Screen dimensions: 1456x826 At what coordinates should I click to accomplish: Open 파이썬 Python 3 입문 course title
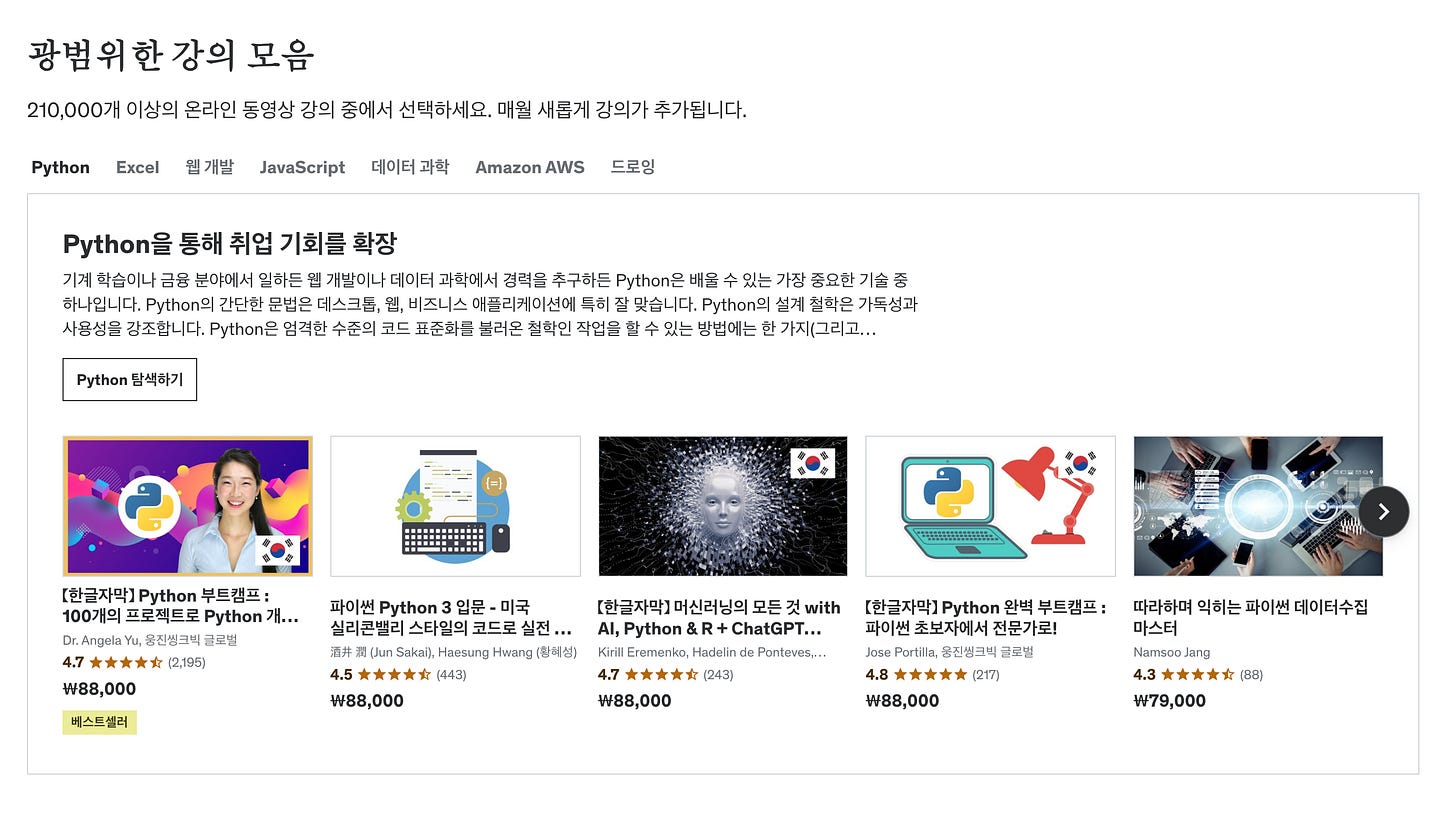(x=451, y=618)
